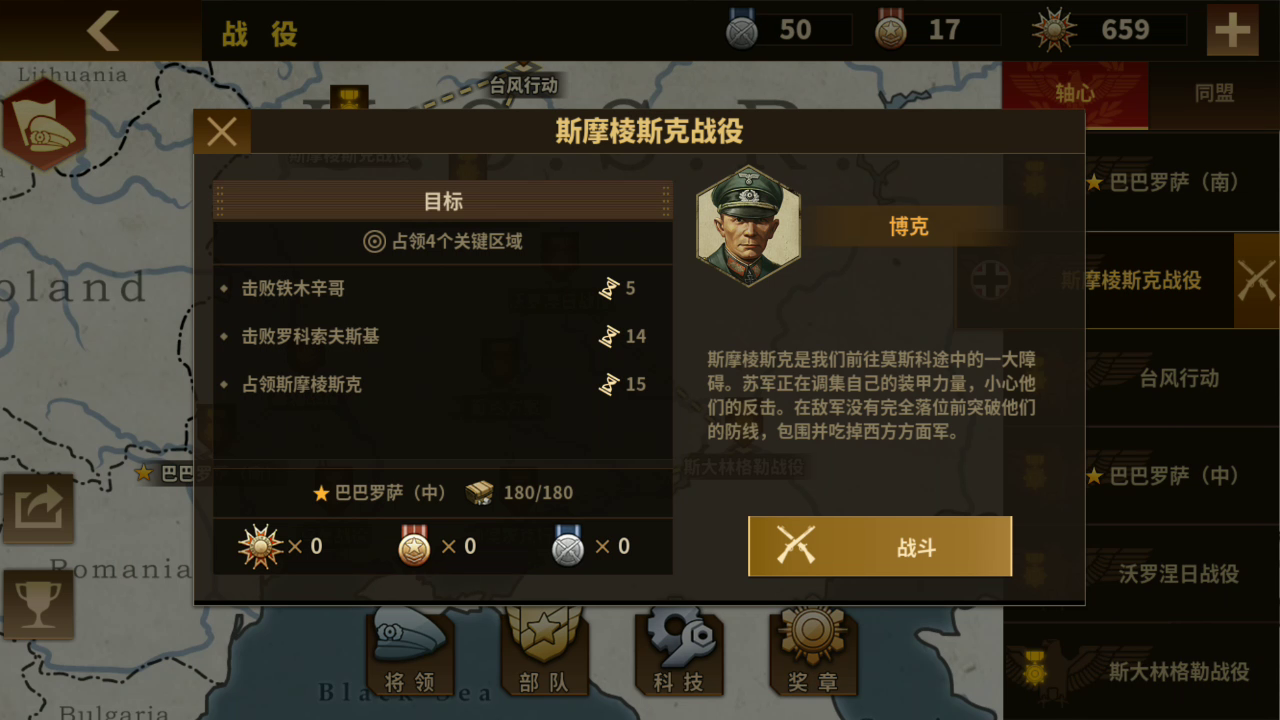Tap the share arrow icon on left
This screenshot has width=1280, height=720.
(x=38, y=508)
